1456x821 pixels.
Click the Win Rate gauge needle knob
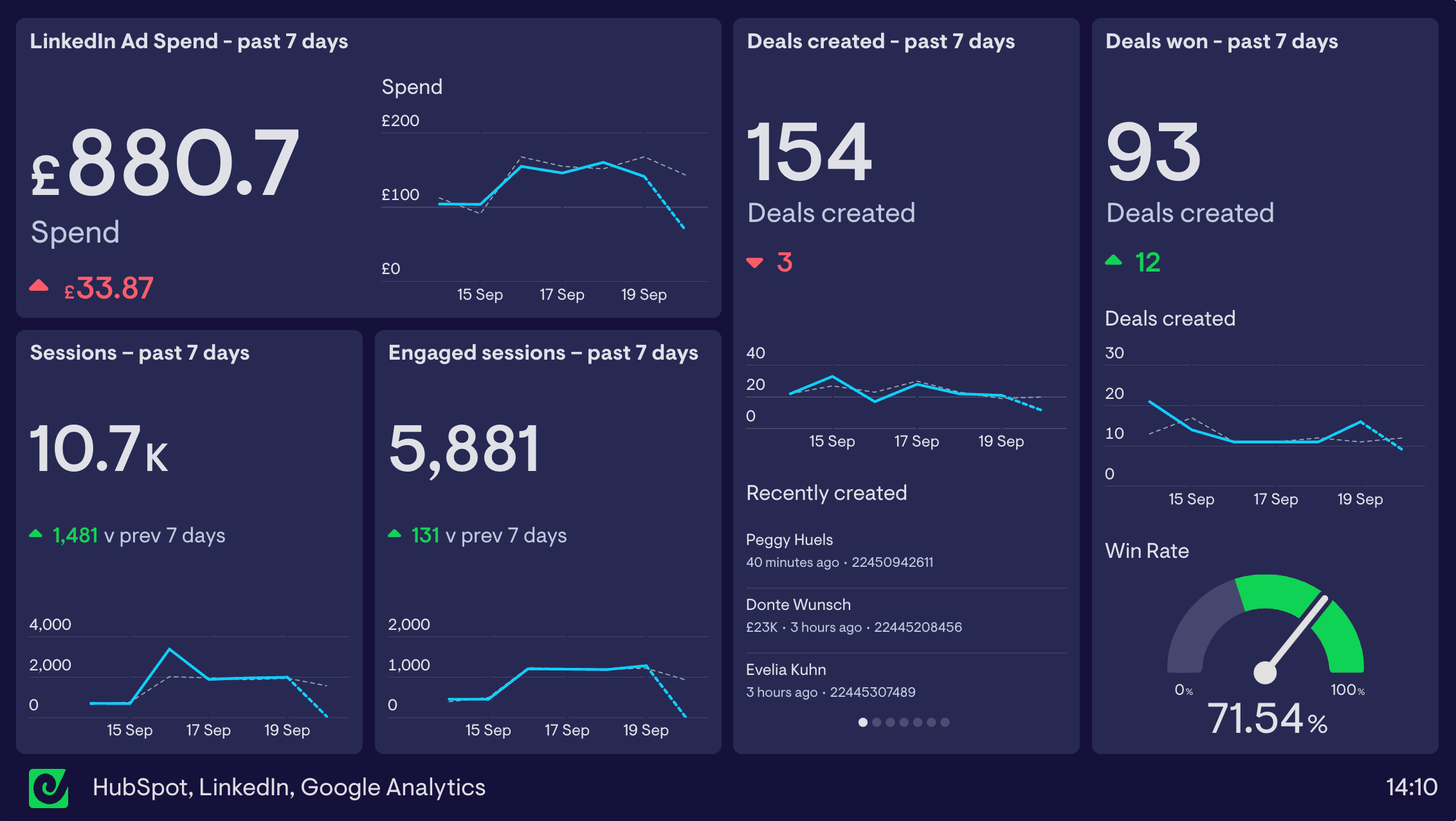[x=1265, y=672]
